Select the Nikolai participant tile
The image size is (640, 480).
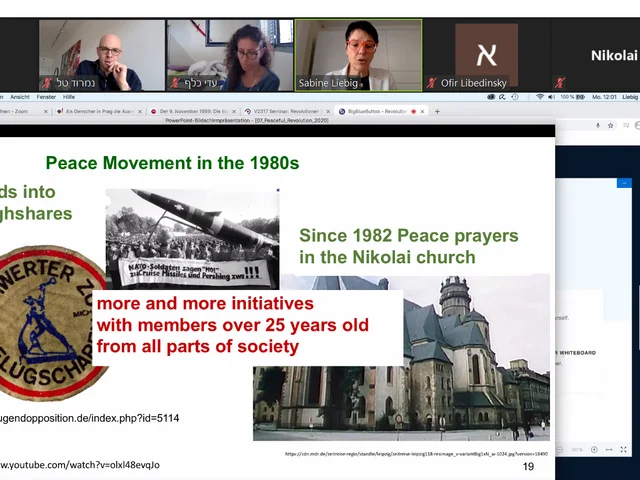tap(596, 55)
